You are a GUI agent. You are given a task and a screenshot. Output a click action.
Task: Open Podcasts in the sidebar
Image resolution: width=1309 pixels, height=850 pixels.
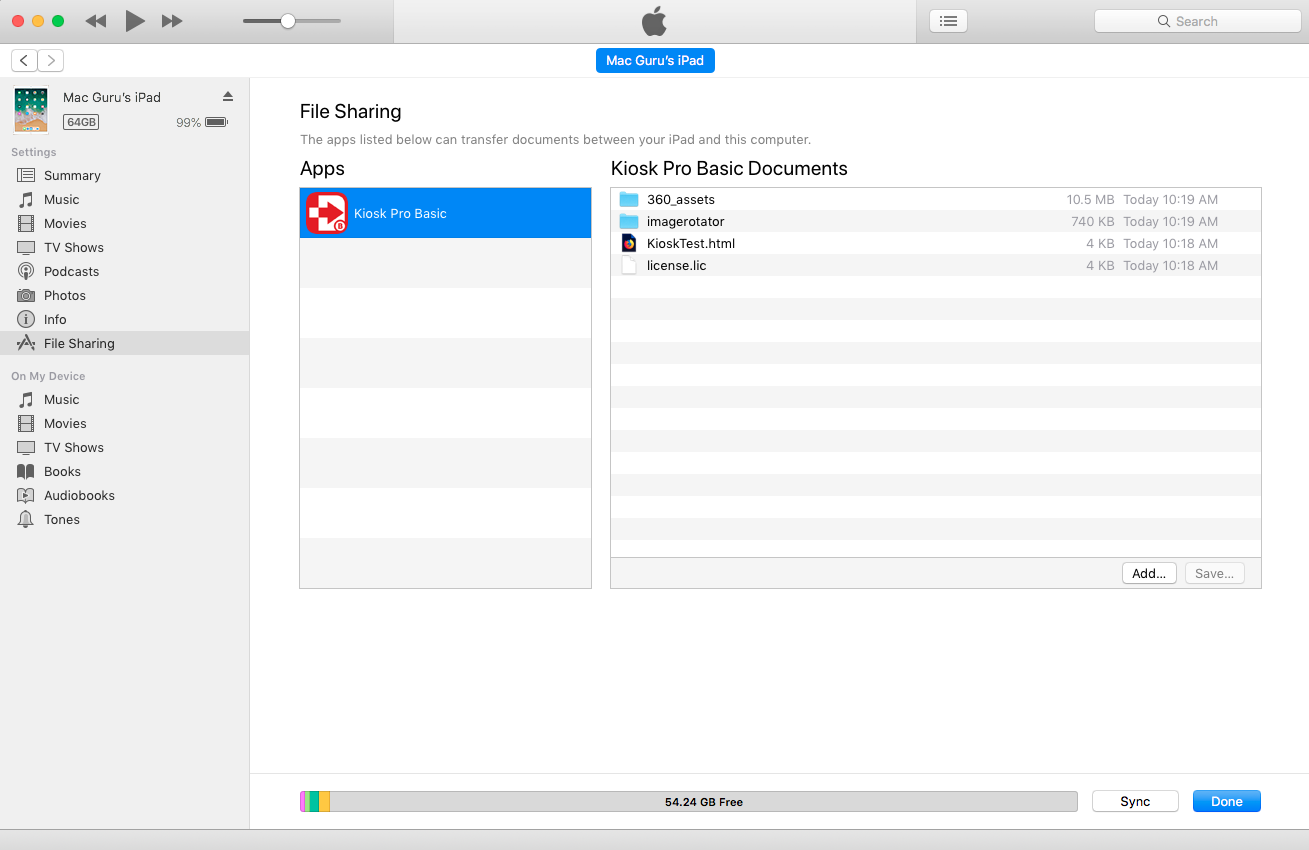point(124,271)
